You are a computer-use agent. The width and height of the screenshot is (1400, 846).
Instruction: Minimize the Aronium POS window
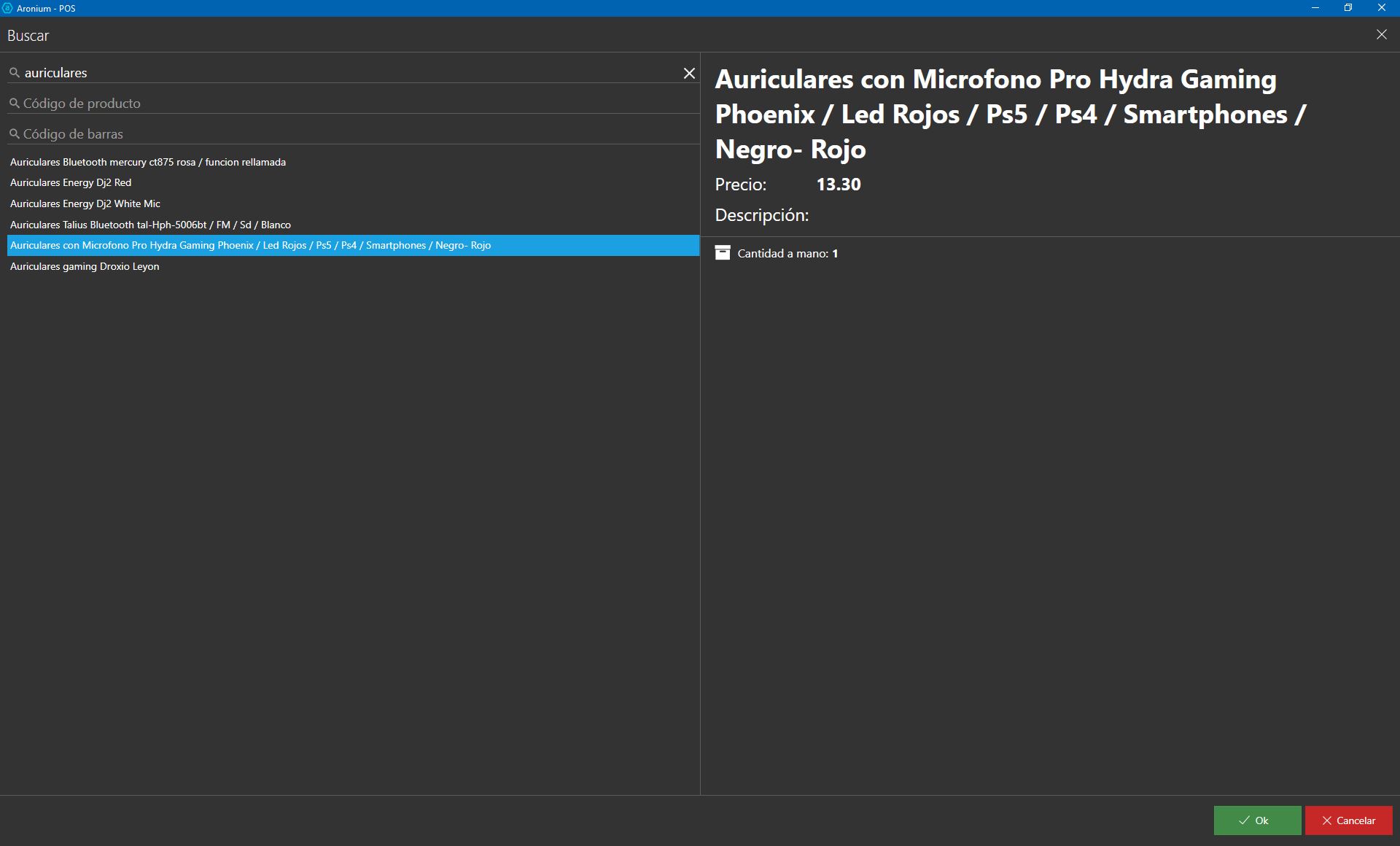[x=1315, y=8]
